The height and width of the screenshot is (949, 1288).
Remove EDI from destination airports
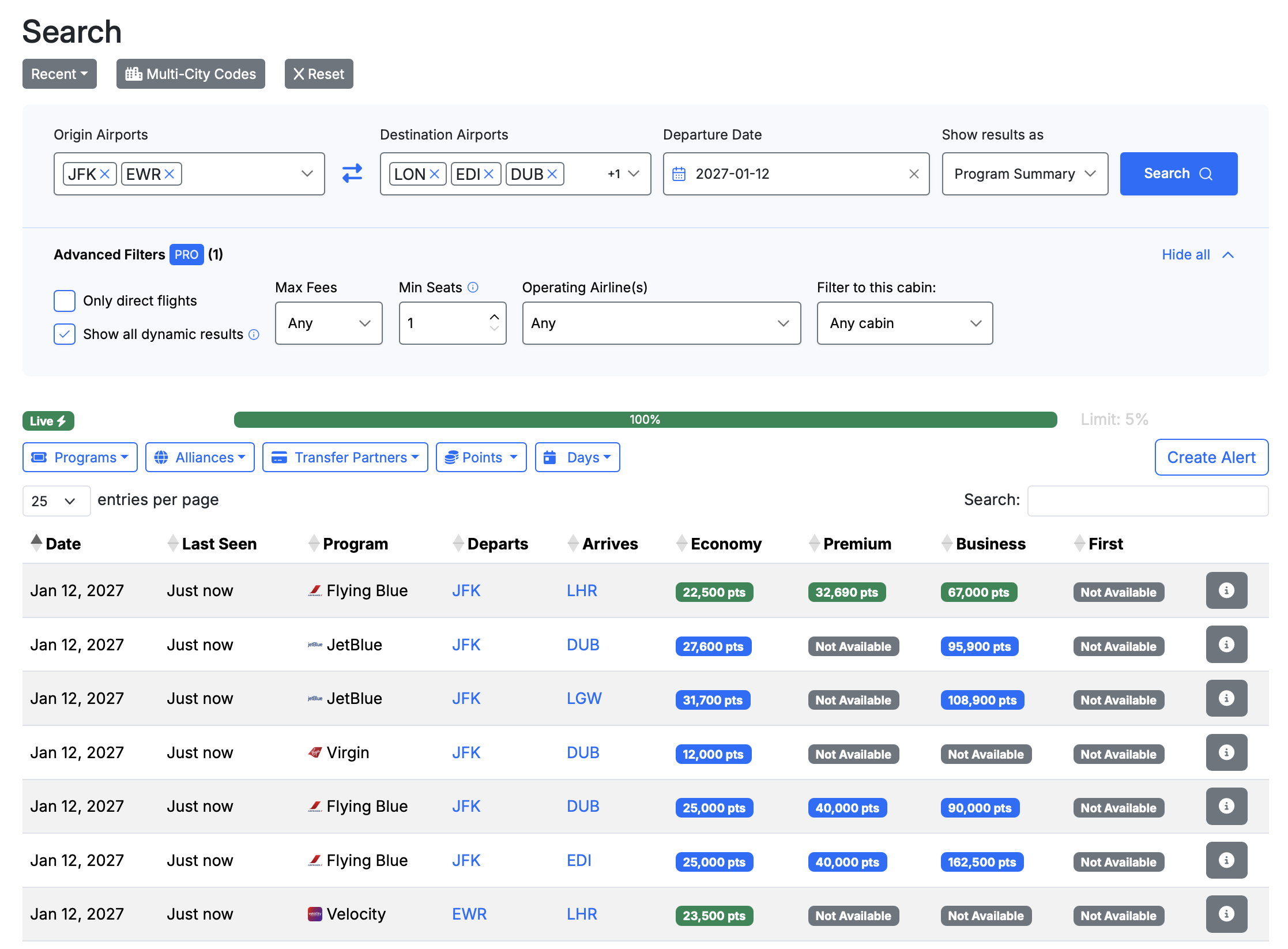[489, 174]
